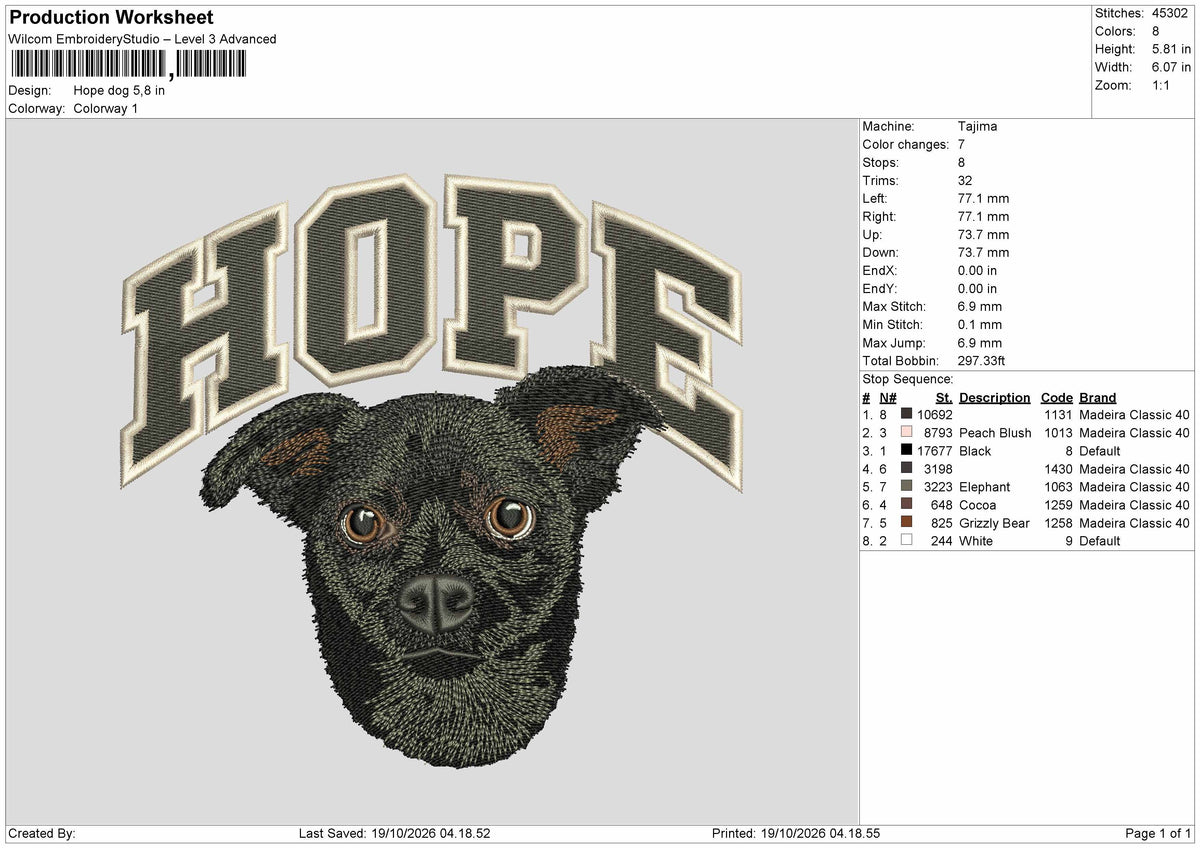This screenshot has width=1200, height=848.
Task: Click 'Madeira Classic 40' brand in Cocoa row
Action: point(1134,504)
